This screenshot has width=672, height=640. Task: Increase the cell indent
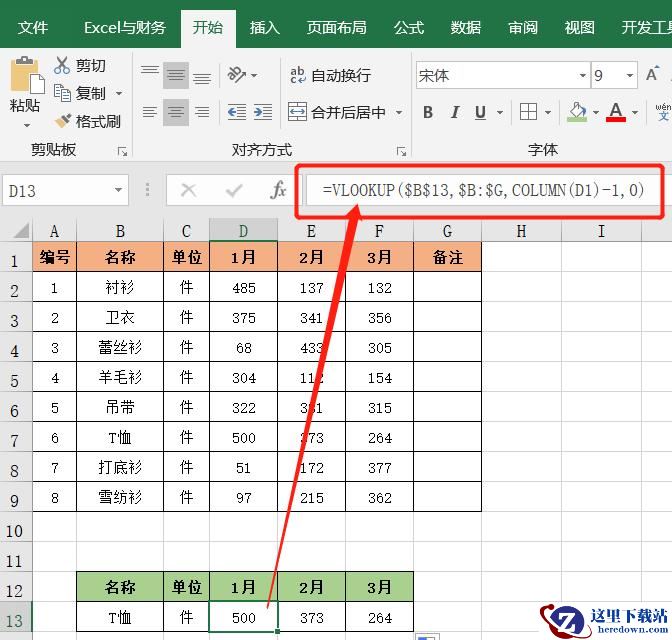(263, 112)
